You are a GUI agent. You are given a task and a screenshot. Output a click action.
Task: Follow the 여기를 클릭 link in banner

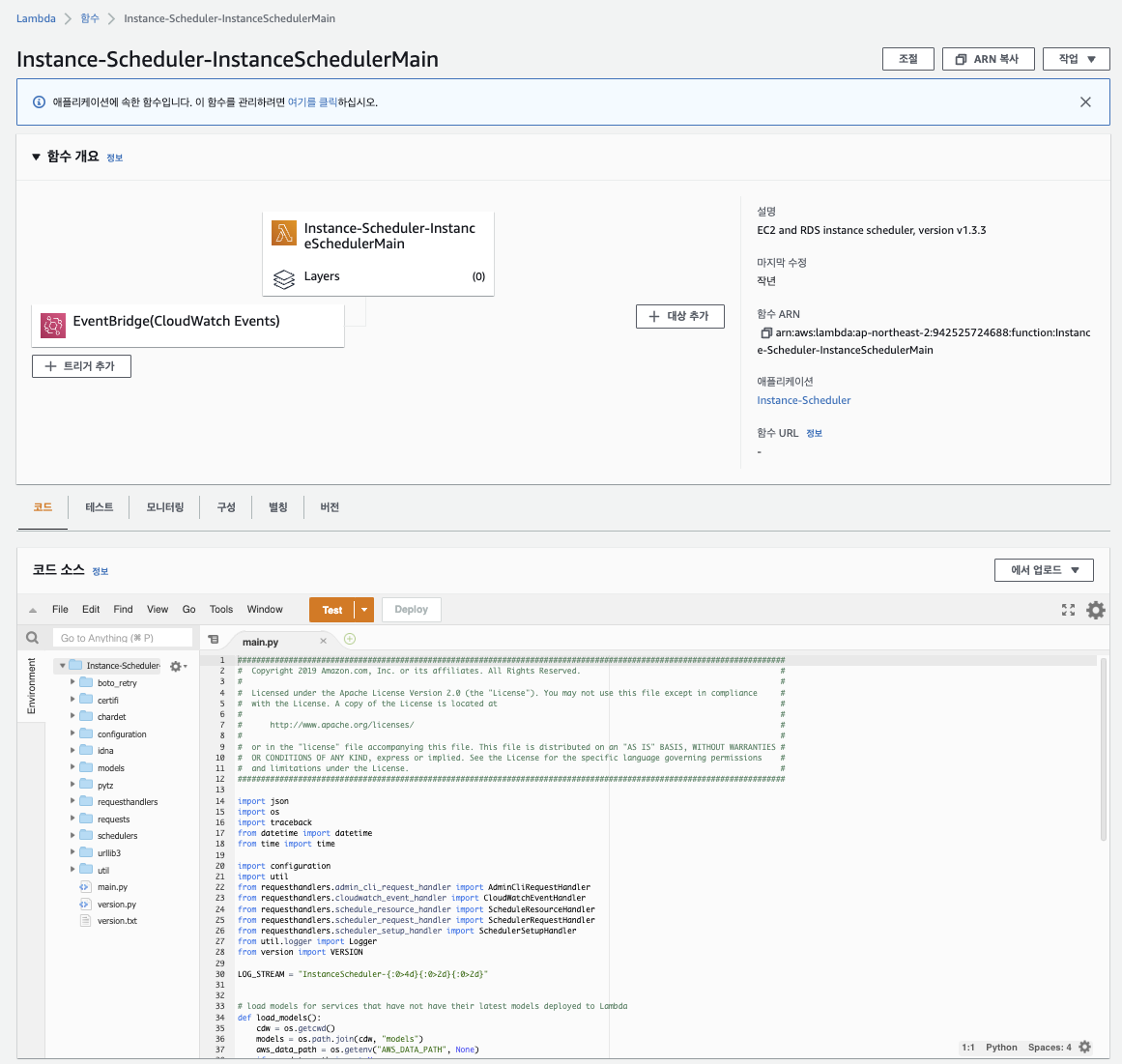click(312, 102)
